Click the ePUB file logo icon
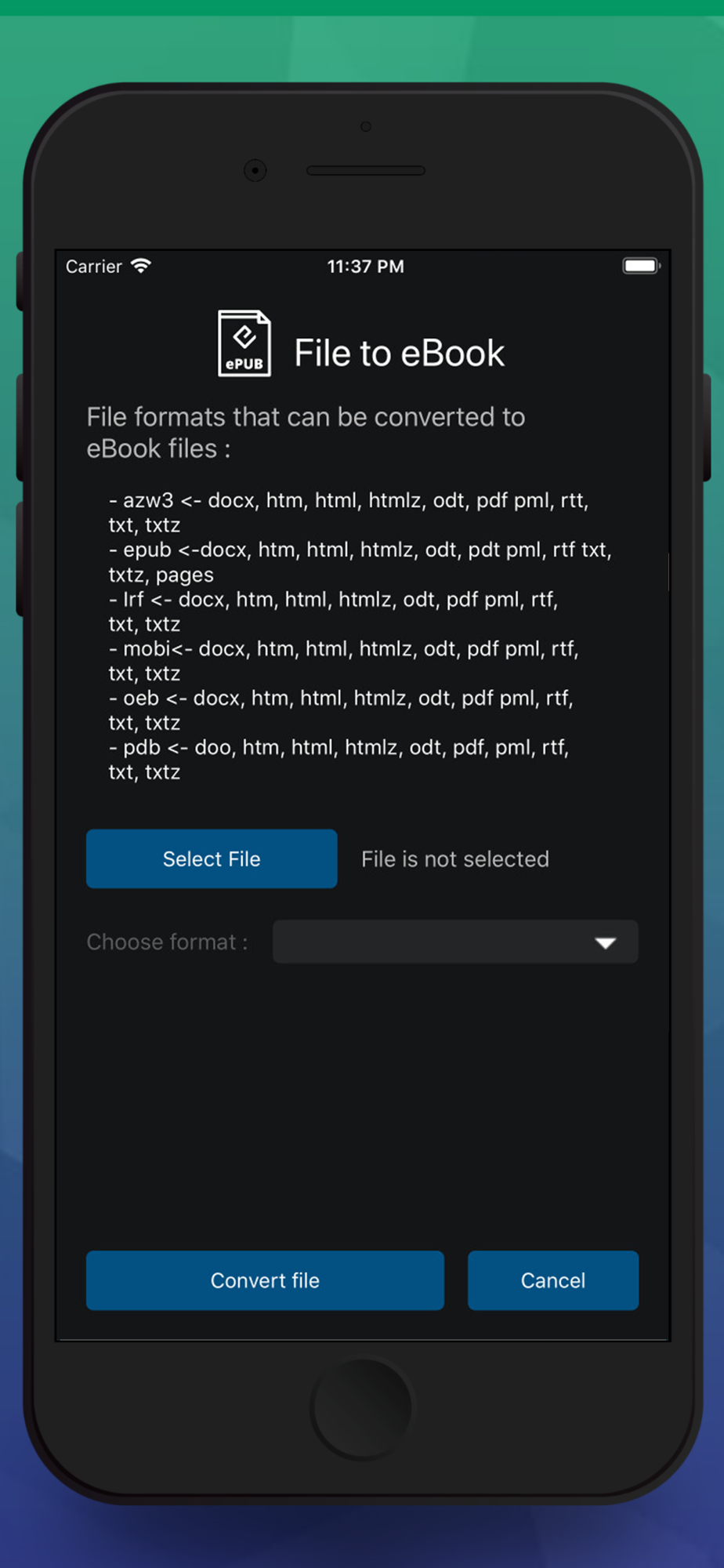This screenshot has width=724, height=1568. (x=244, y=343)
